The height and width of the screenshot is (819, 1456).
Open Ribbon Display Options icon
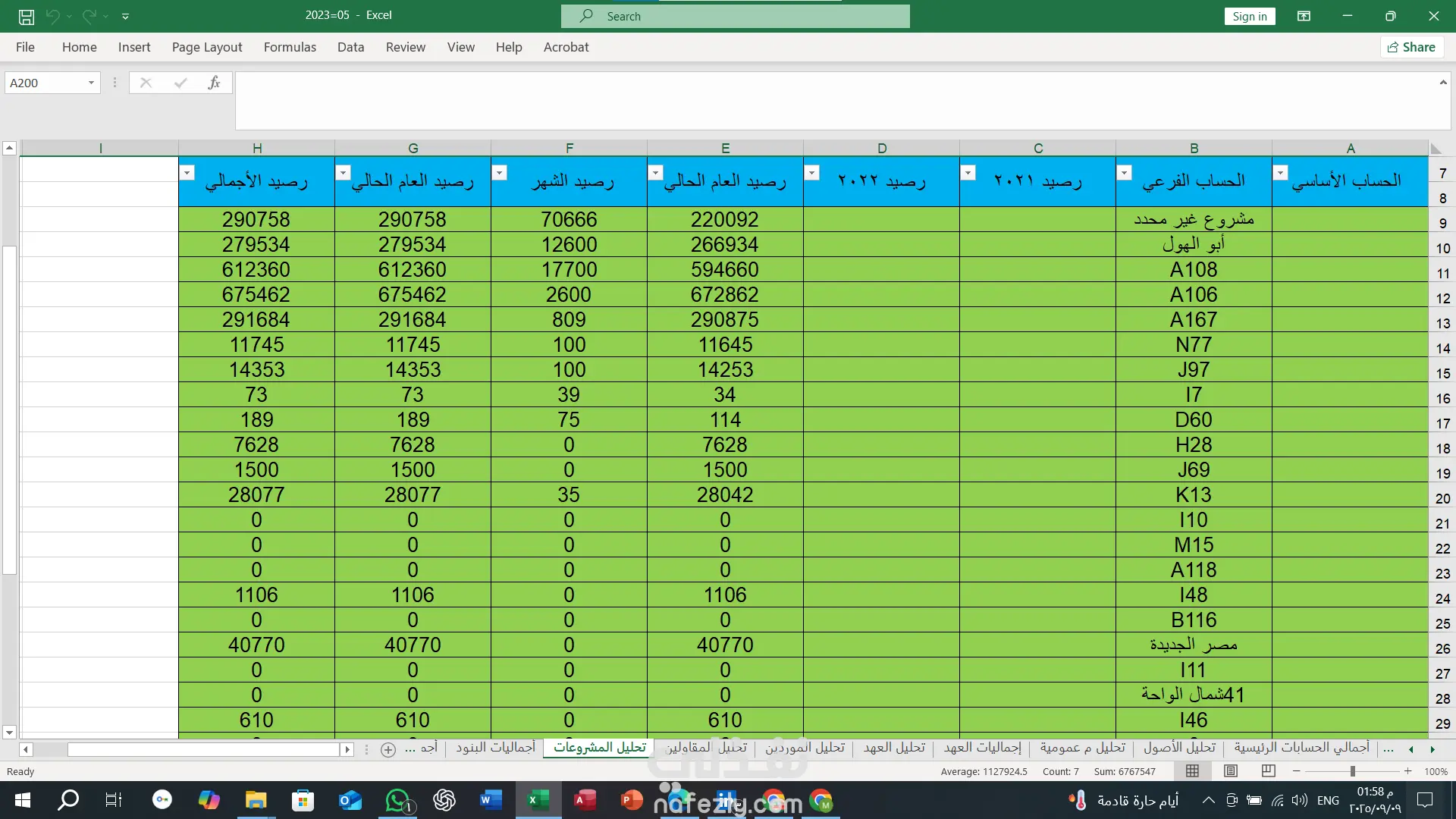click(x=1304, y=16)
